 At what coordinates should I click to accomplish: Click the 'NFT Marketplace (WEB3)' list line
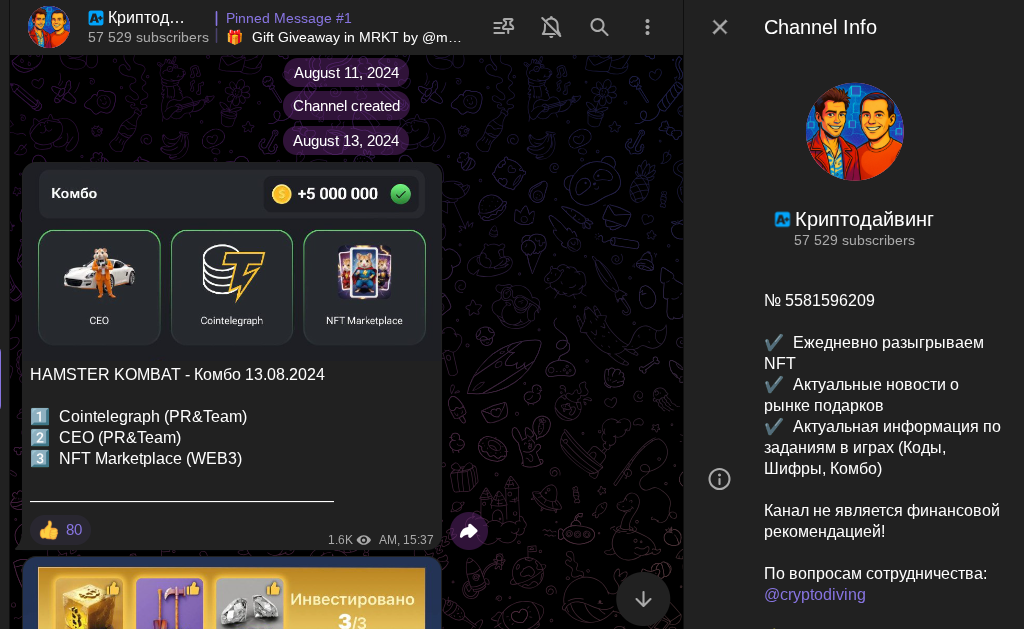150,459
